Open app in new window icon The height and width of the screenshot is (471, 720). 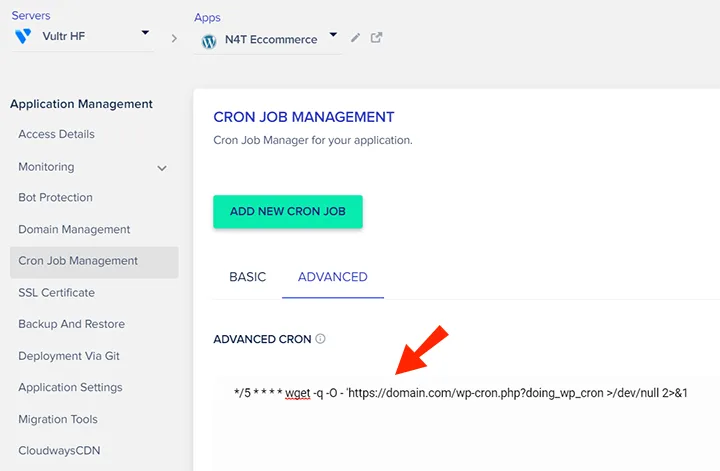click(x=377, y=37)
